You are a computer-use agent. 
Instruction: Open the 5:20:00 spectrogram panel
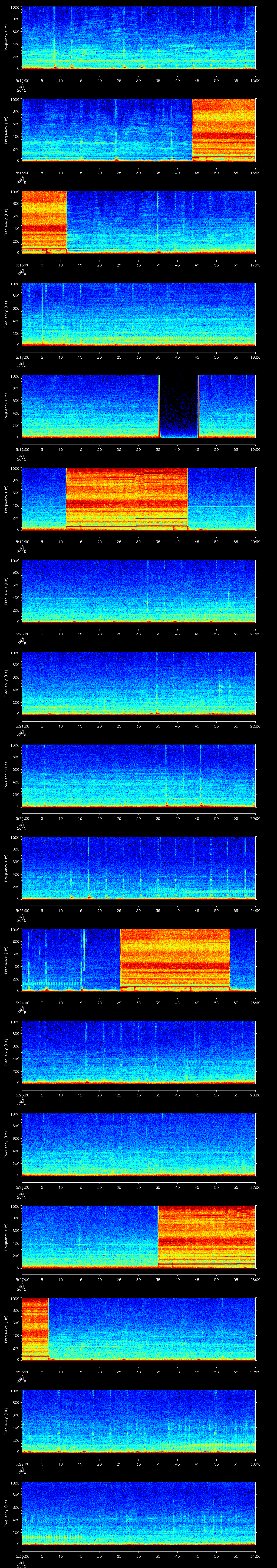138,591
